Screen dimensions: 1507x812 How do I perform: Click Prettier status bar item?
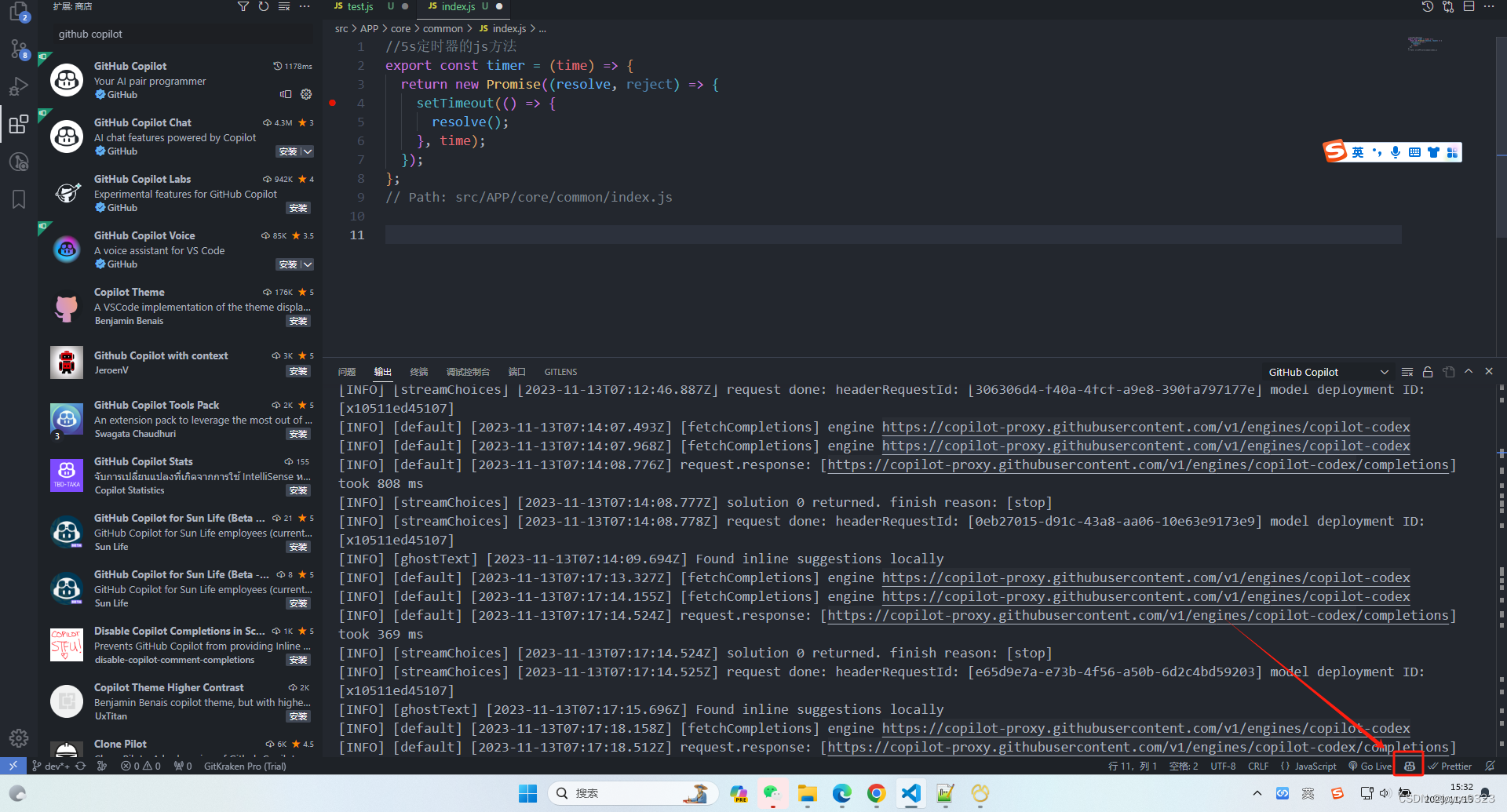click(x=1450, y=766)
